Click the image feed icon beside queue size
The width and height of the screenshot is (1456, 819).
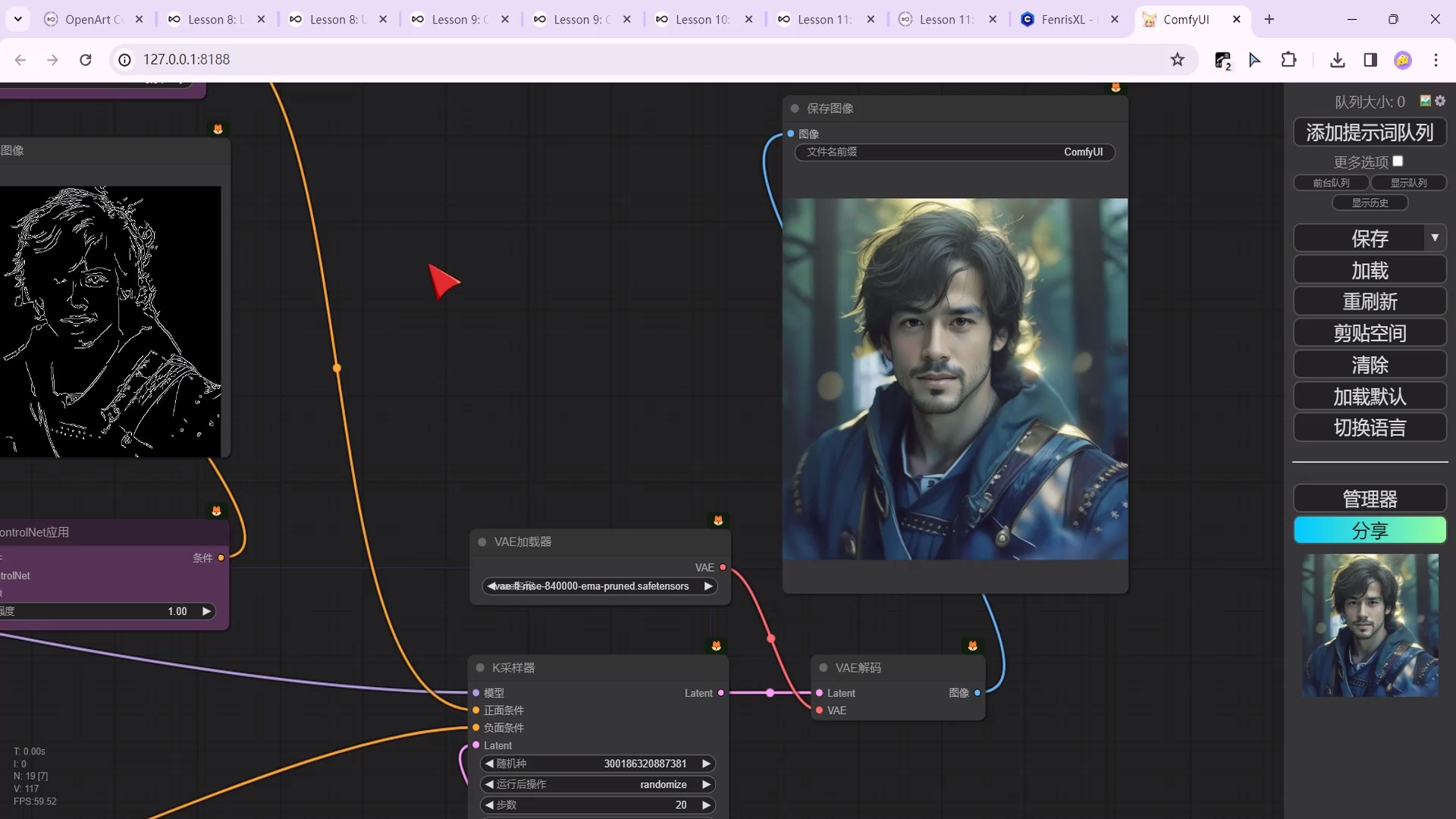point(1426,100)
